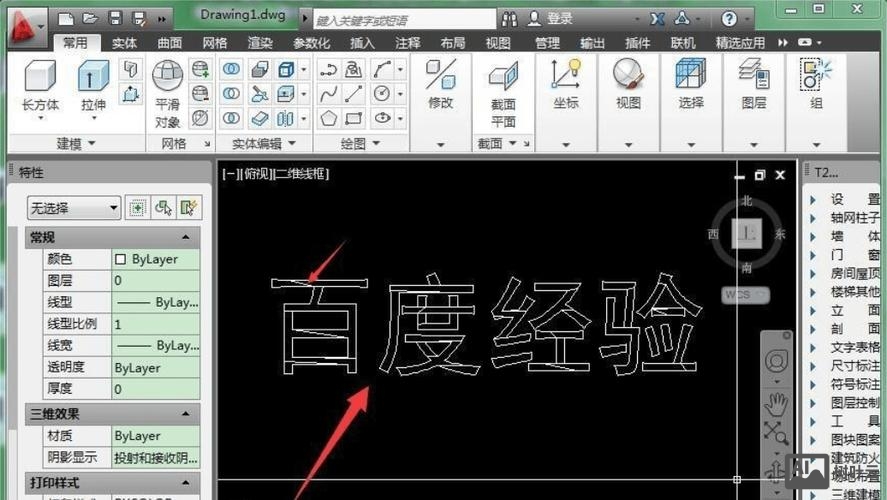Open the AutoCAD application menu button

click(x=26, y=25)
